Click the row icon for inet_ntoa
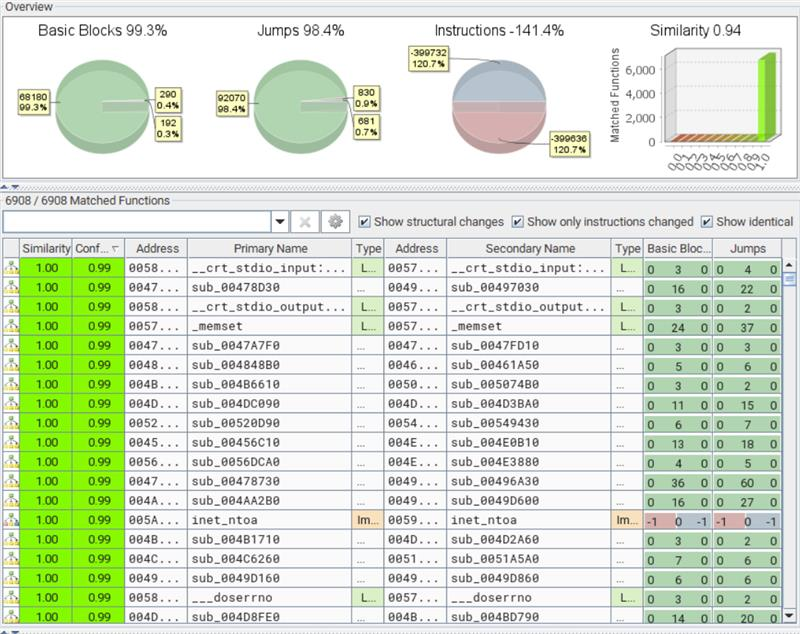 [10, 521]
